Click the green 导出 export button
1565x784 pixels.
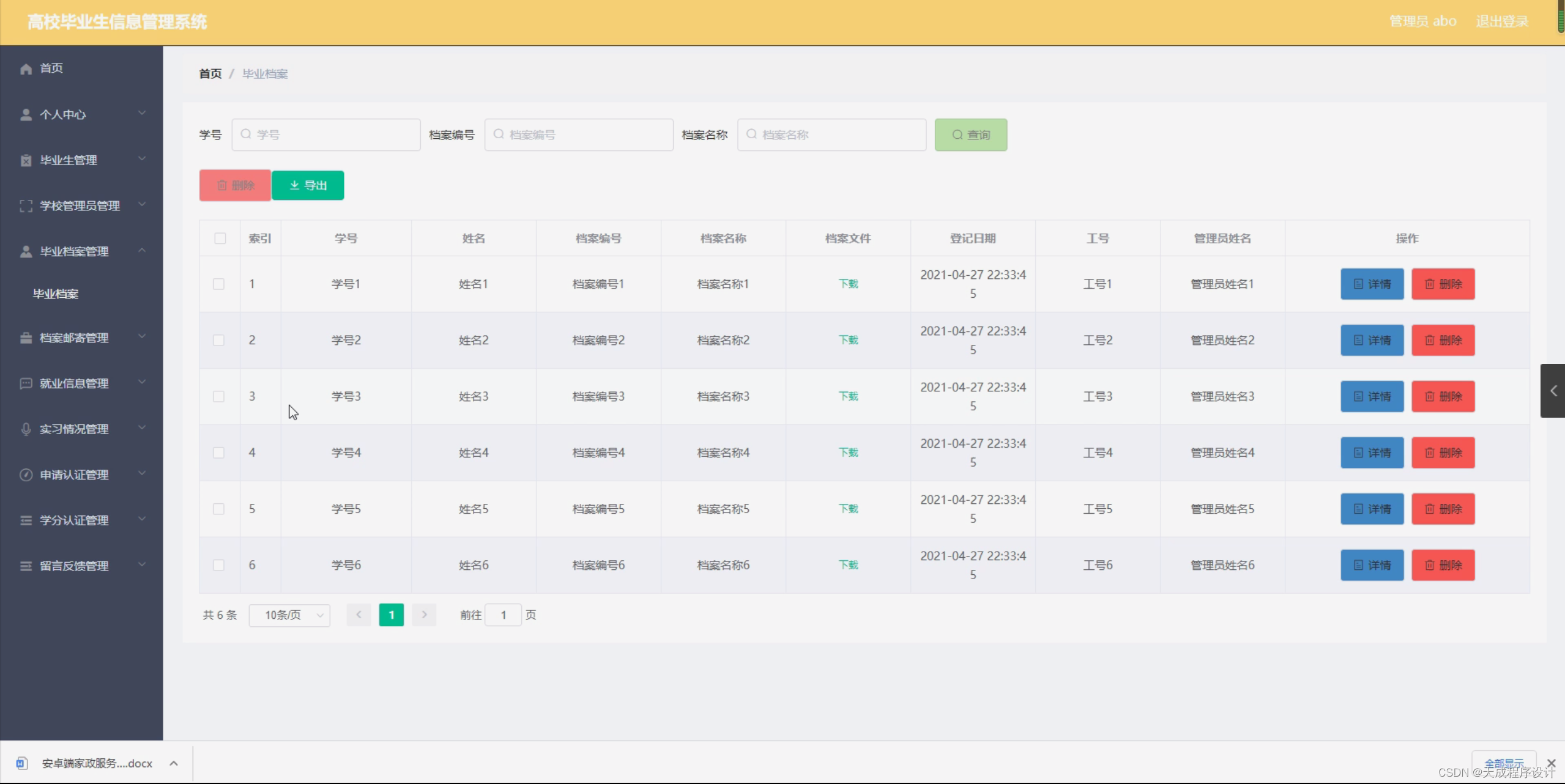[x=308, y=185]
